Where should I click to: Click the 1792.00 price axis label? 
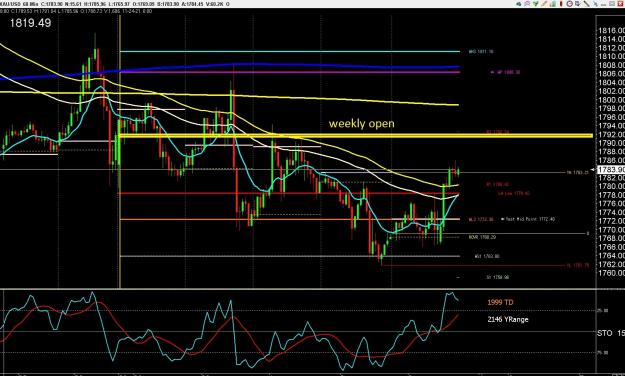tap(611, 134)
